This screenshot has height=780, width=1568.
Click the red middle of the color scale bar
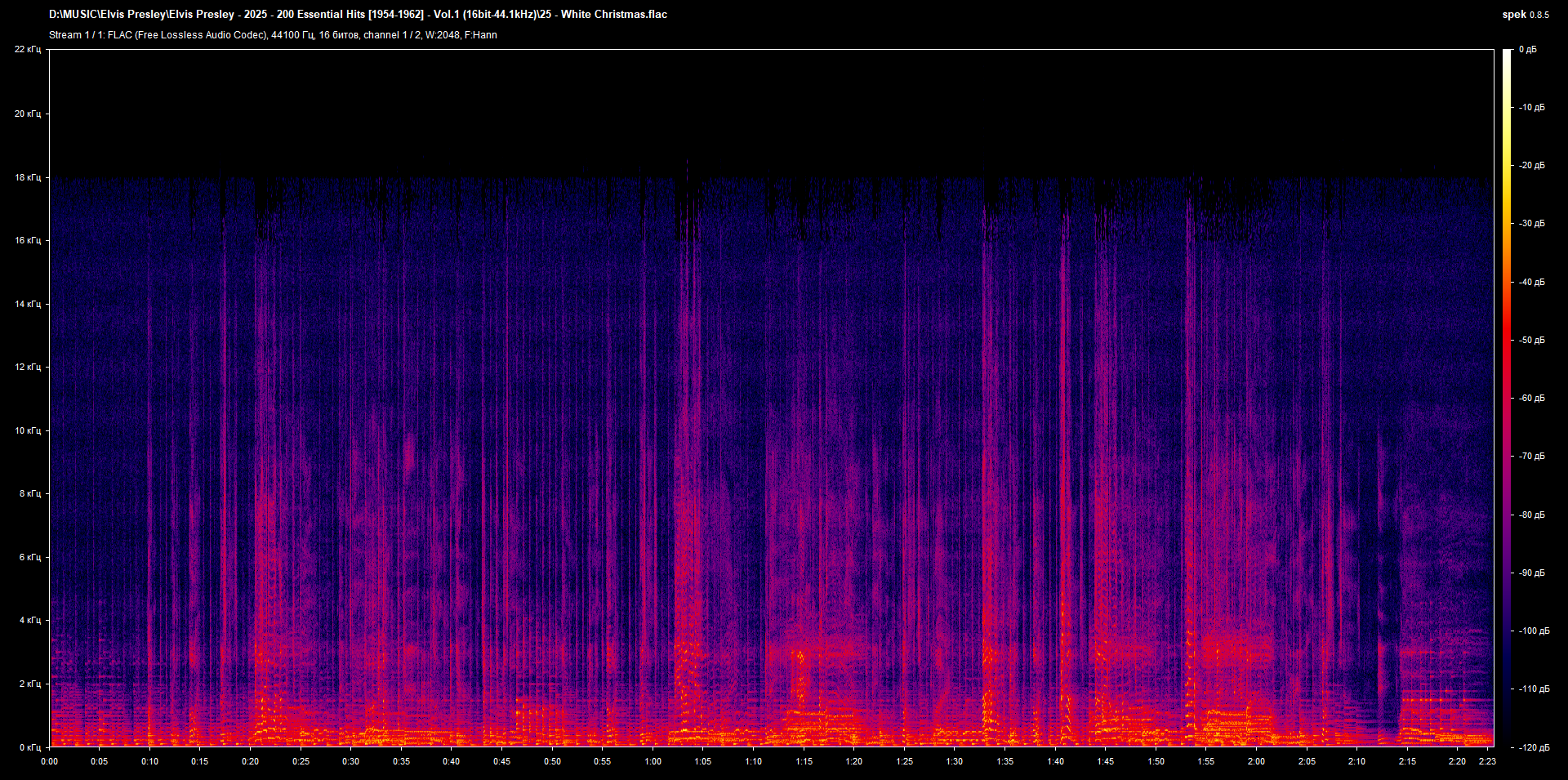[1507, 343]
